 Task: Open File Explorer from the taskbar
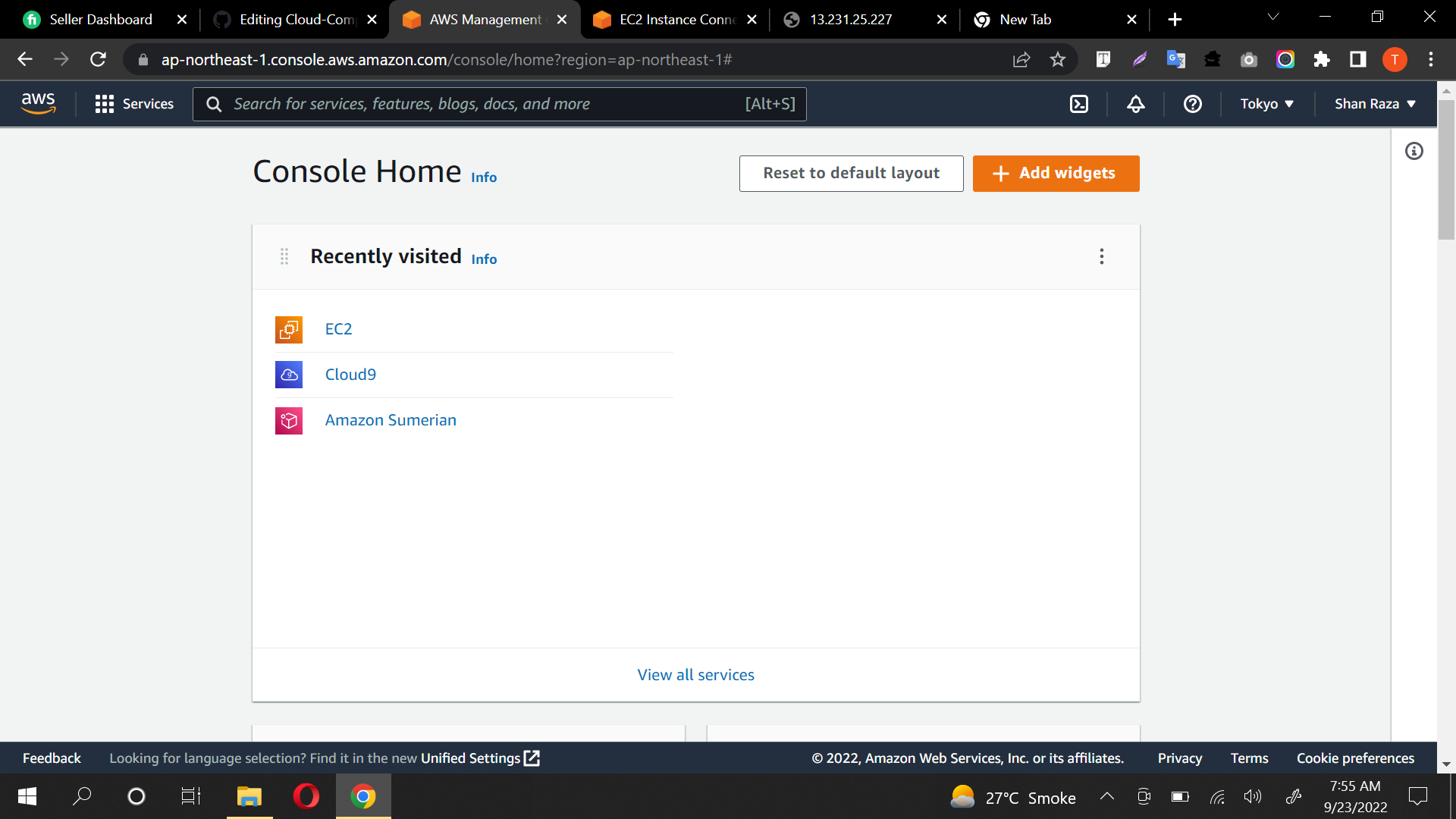pos(249,796)
